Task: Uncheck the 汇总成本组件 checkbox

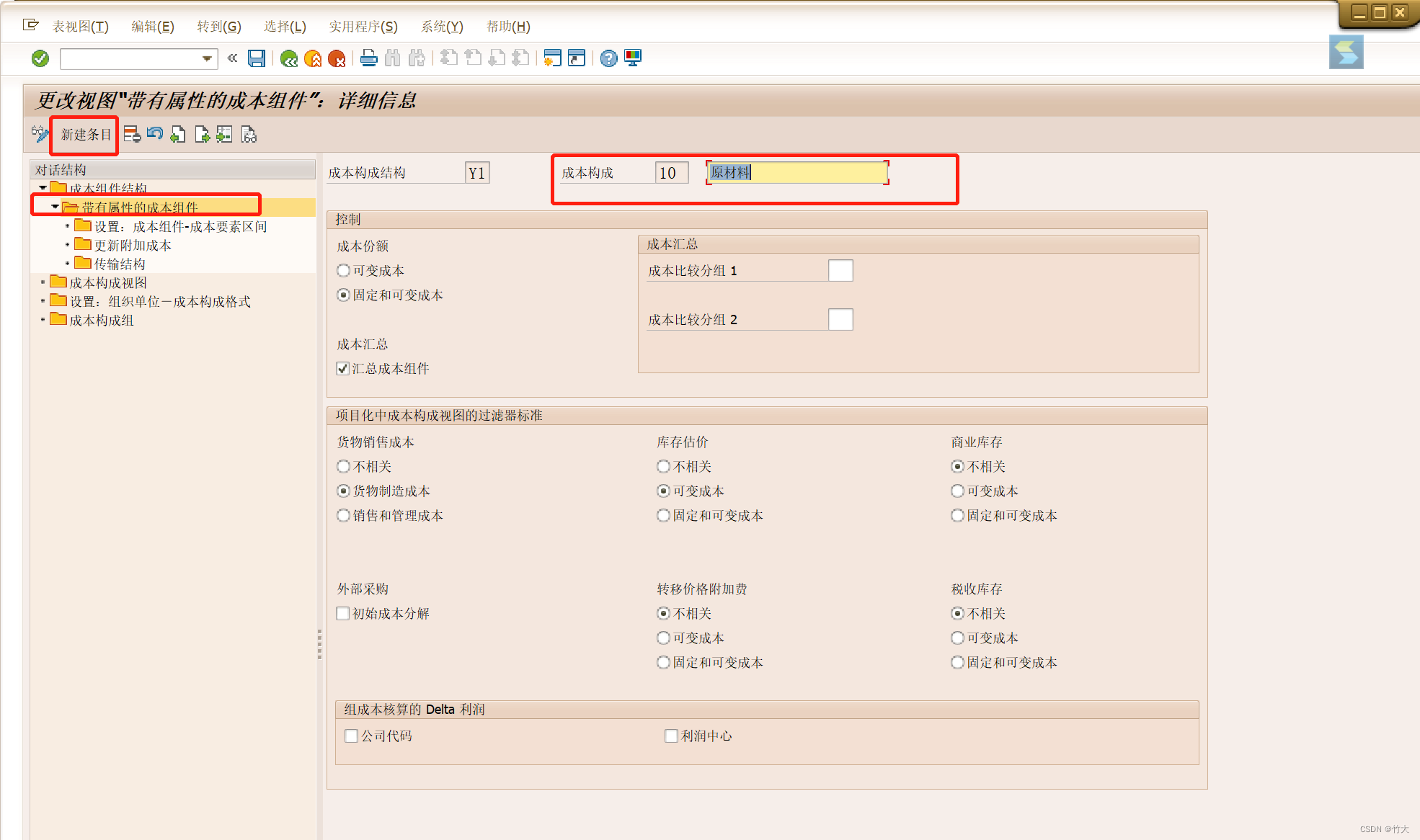Action: 343,369
